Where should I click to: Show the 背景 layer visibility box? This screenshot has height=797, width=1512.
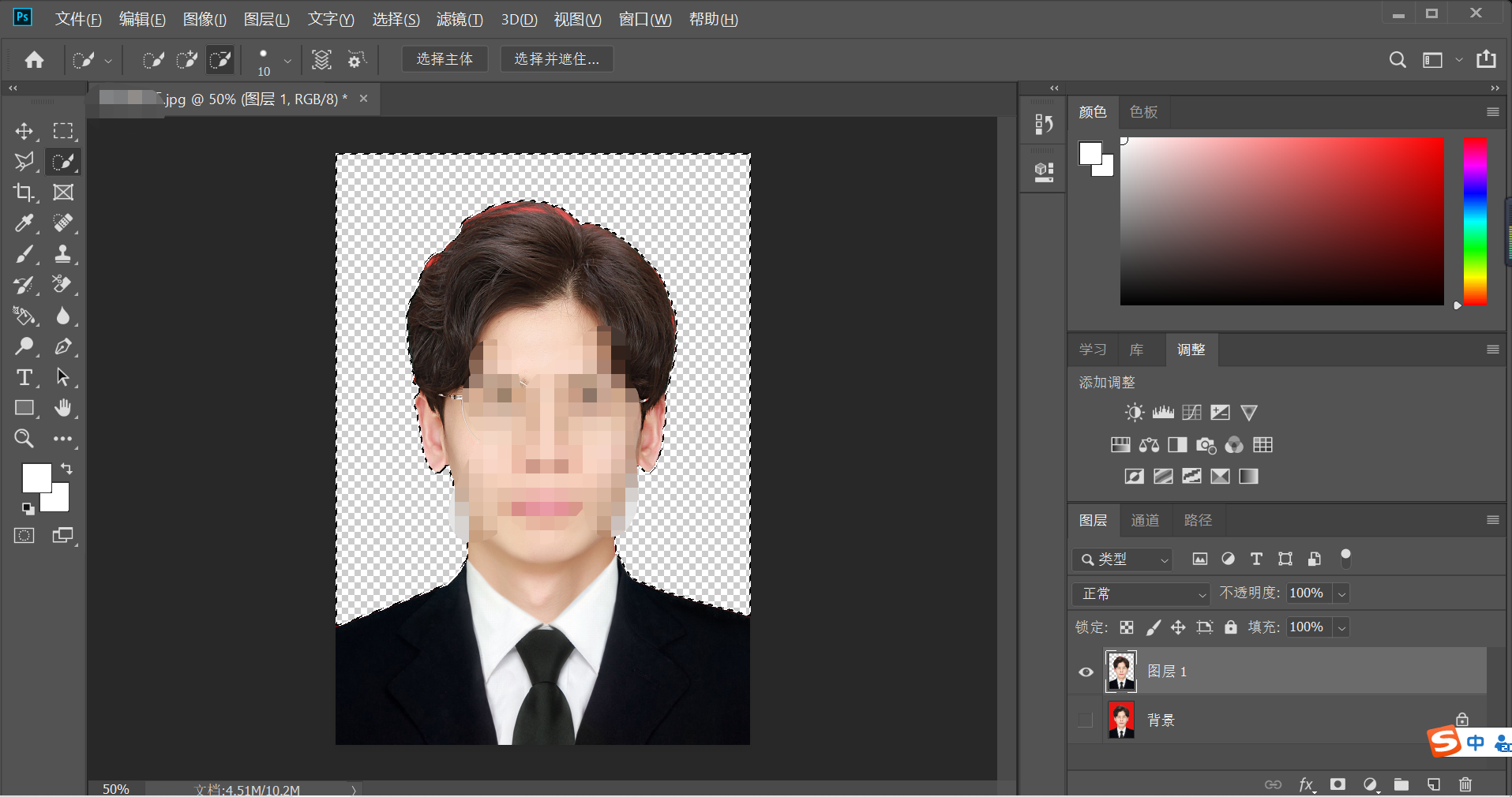click(1086, 720)
